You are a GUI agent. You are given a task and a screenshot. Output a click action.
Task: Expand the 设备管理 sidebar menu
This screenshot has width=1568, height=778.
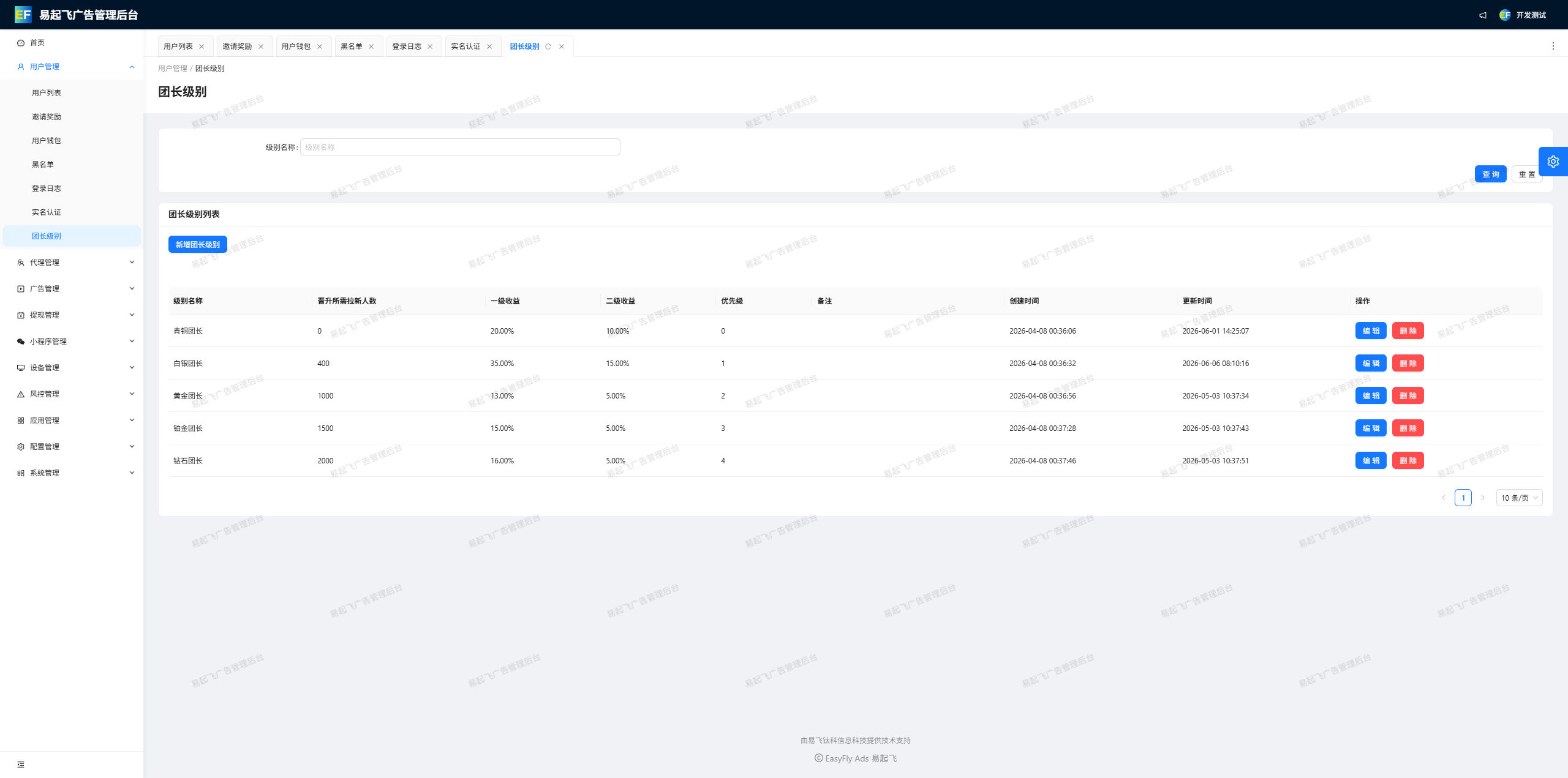click(72, 368)
